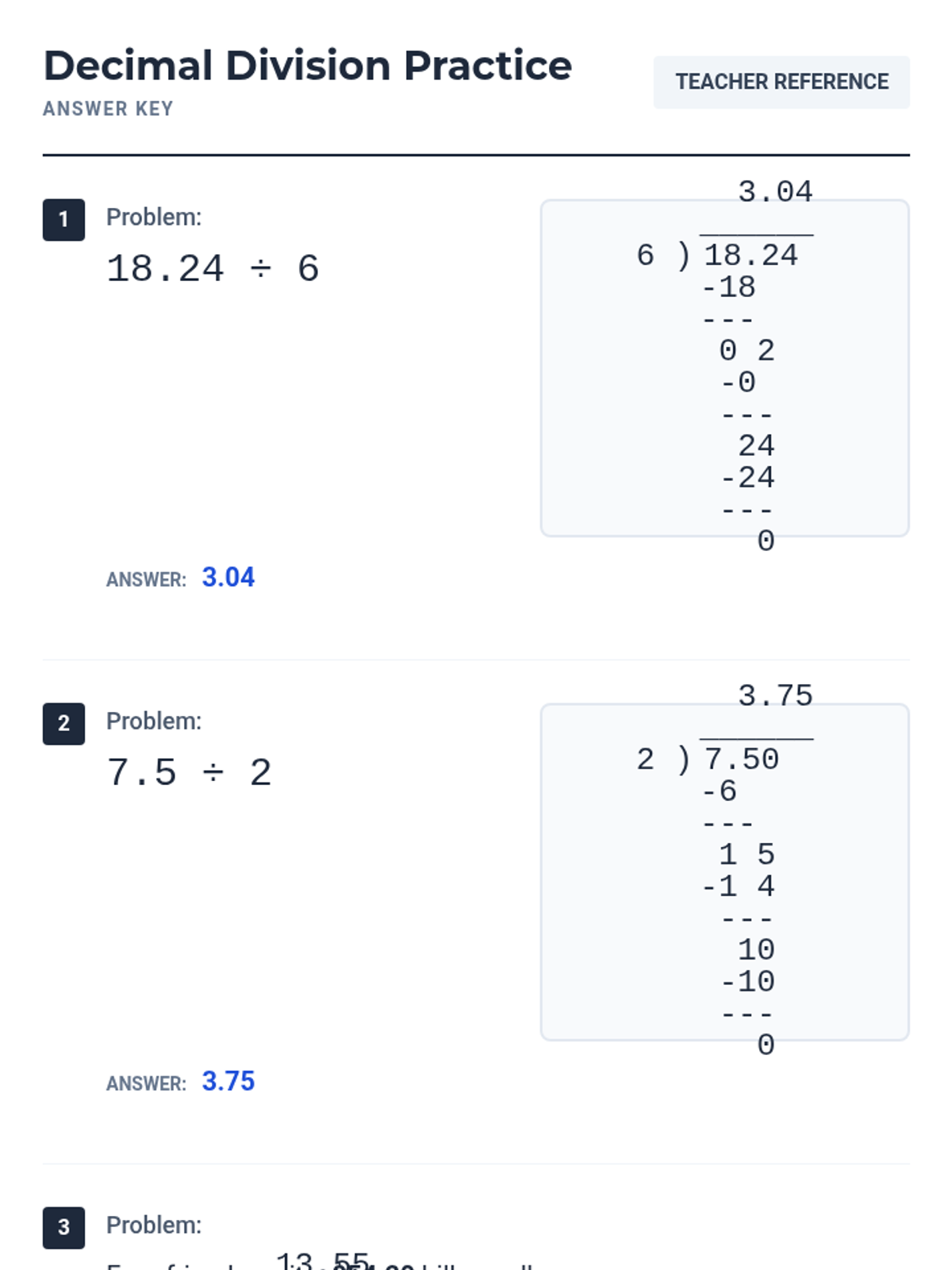952x1270 pixels.
Task: Click the blue 3.04 answer value
Action: click(x=228, y=577)
